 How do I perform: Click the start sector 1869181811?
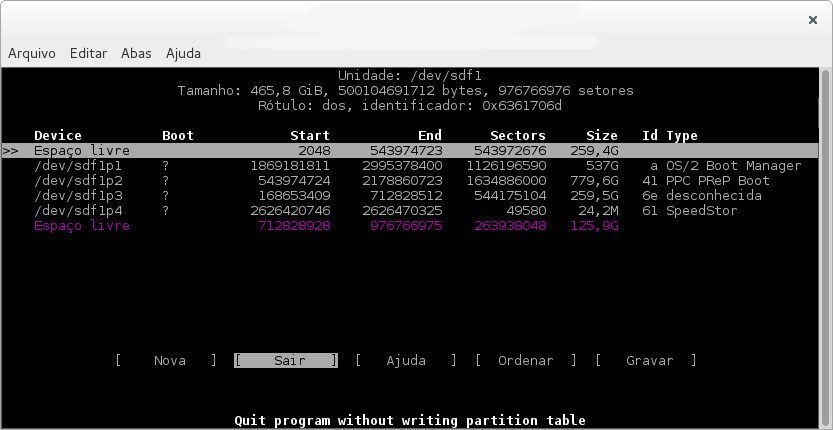click(x=290, y=166)
